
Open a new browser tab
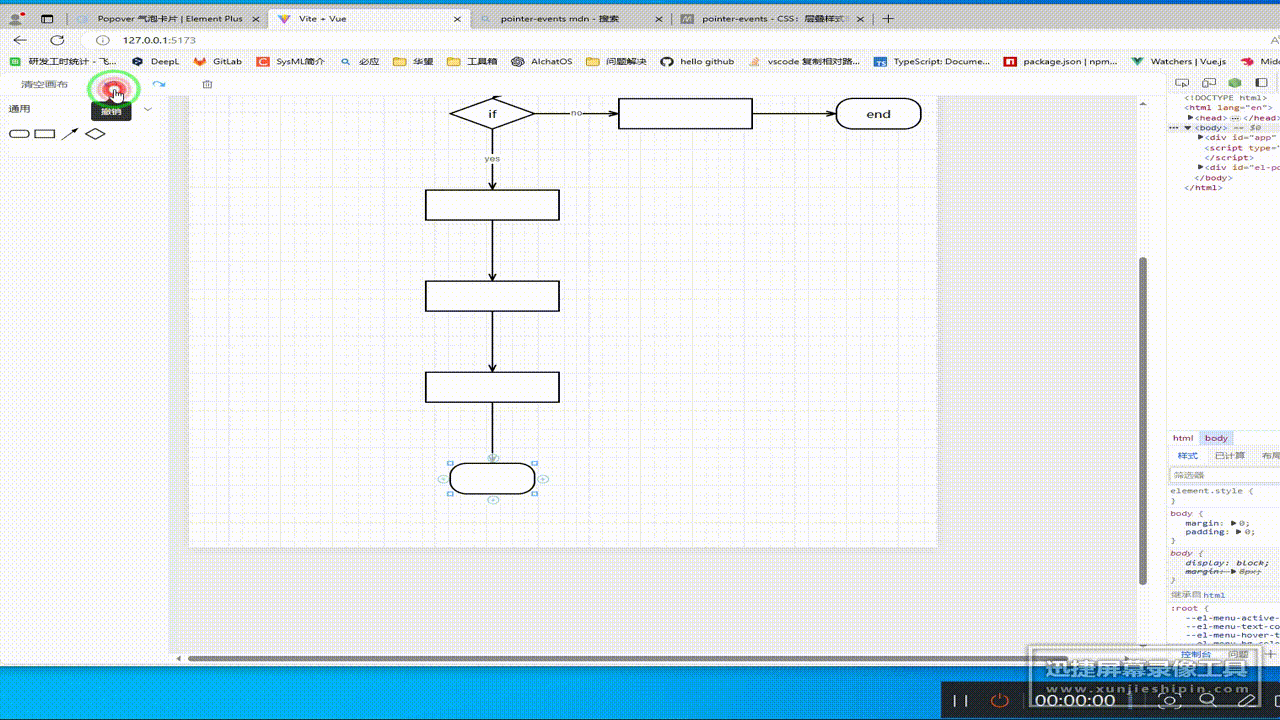click(888, 19)
